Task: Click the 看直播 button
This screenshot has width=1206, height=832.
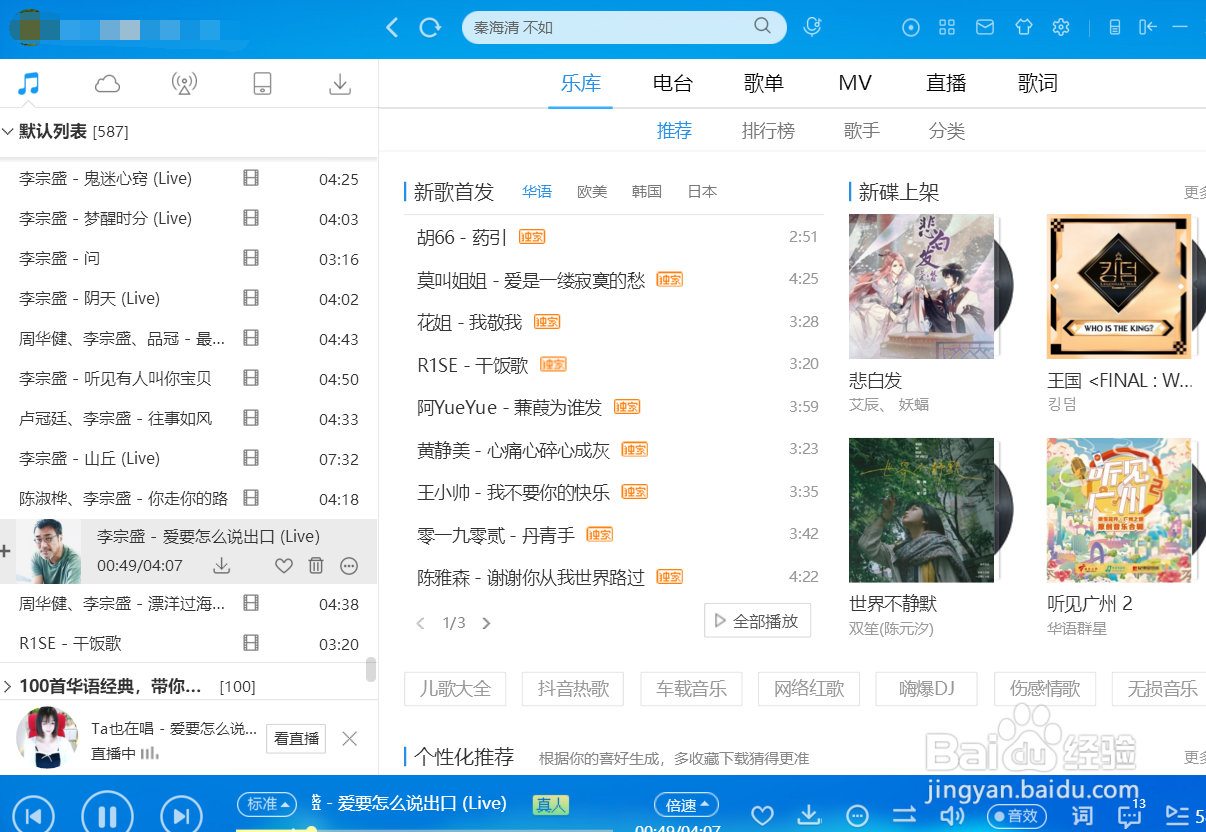Action: tap(297, 739)
